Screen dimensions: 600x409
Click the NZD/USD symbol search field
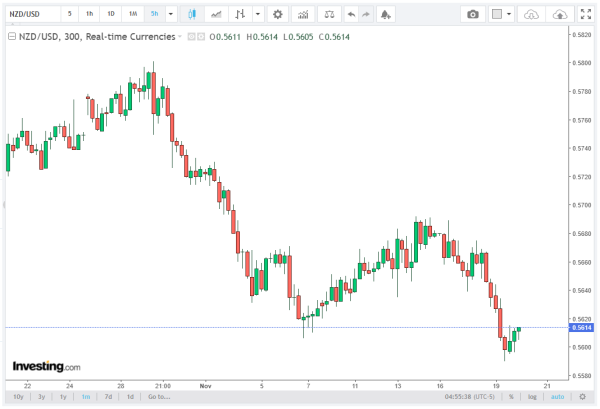point(30,15)
